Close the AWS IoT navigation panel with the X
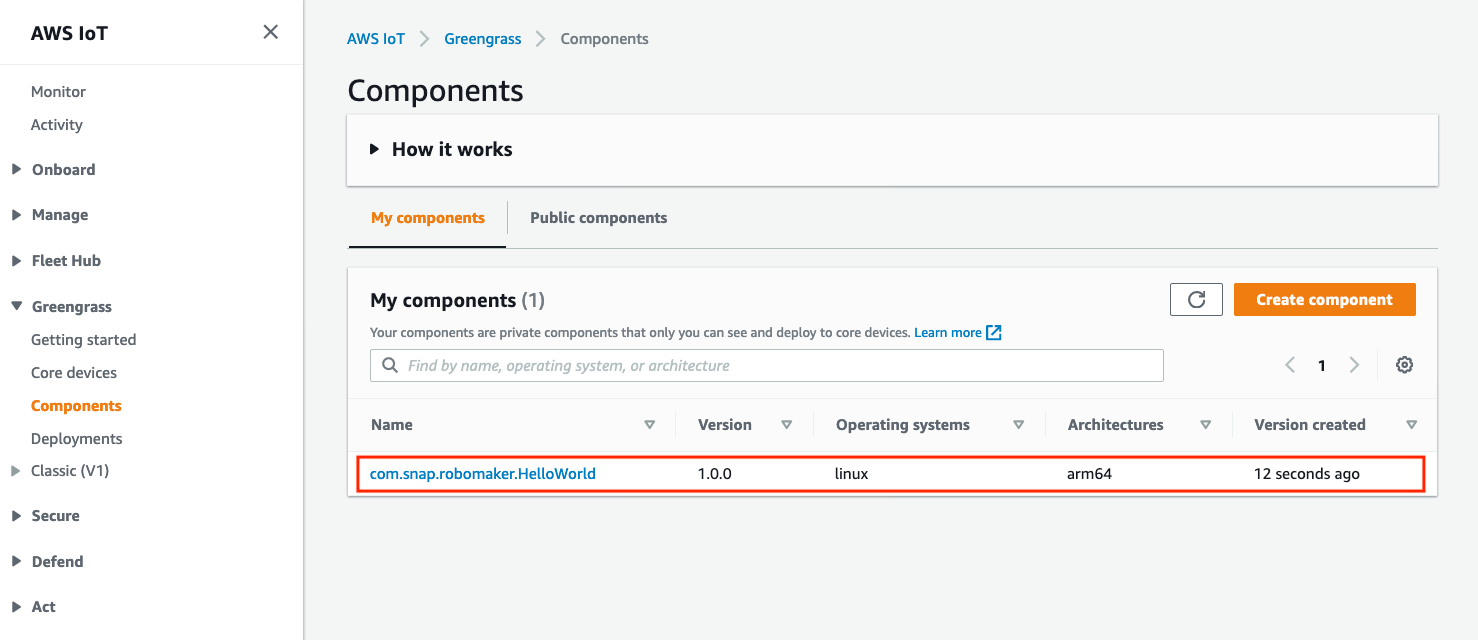 [x=270, y=31]
